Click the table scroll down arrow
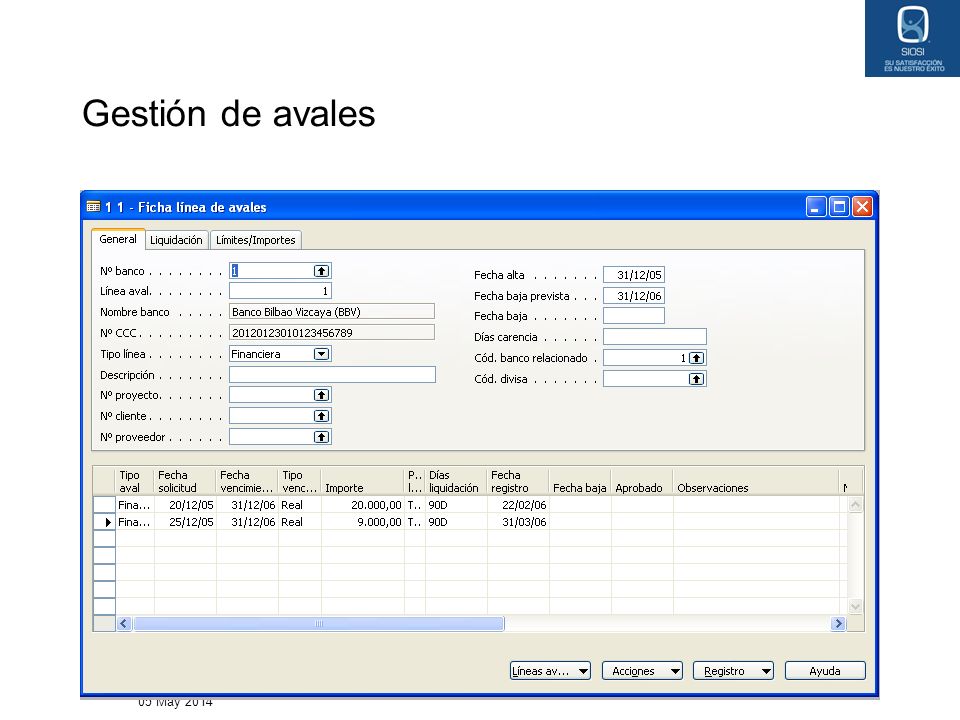The height and width of the screenshot is (720, 960). (855, 607)
